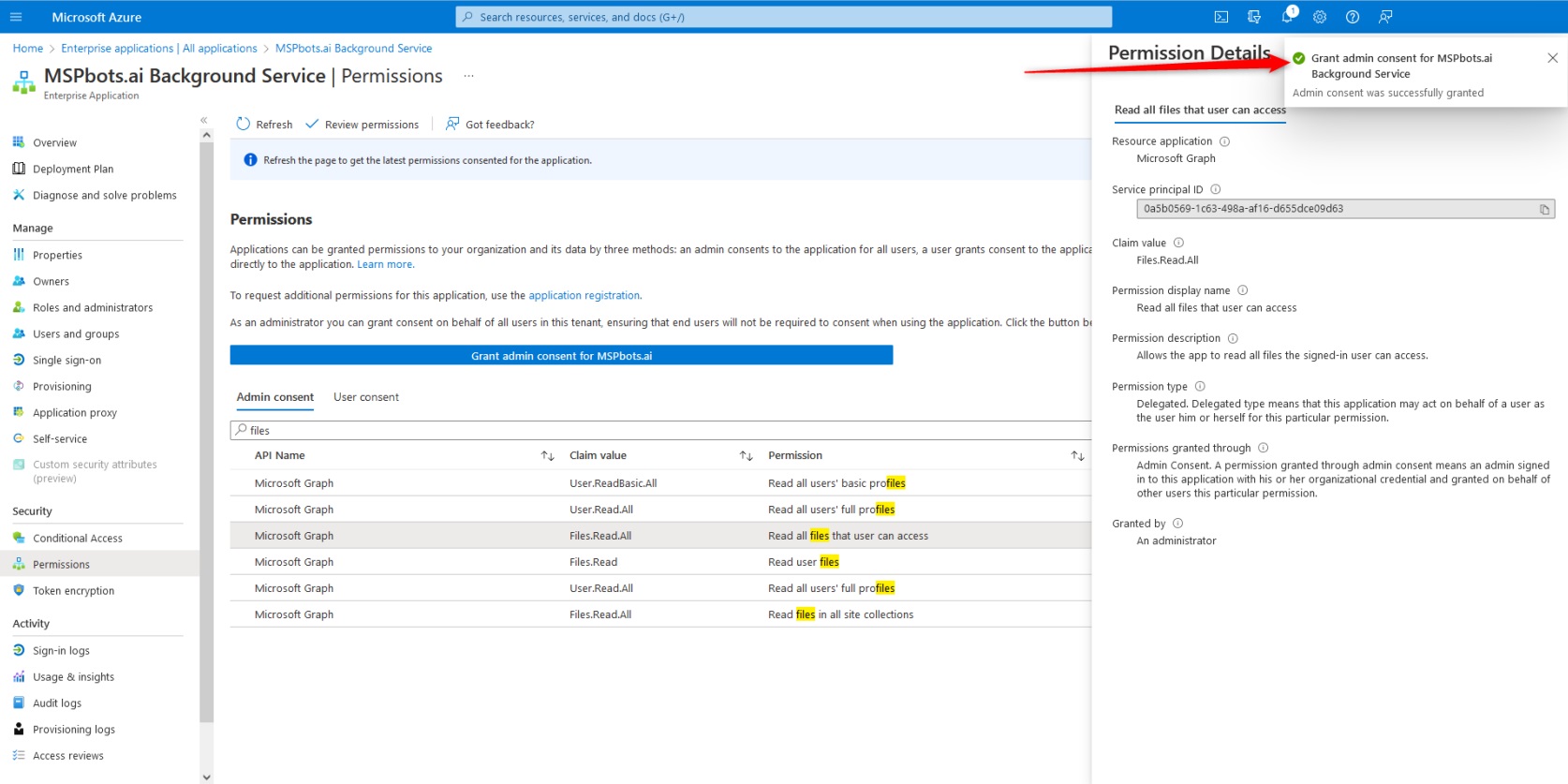This screenshot has height=784, width=1568.
Task: Open the Cloud Shell icon in header
Action: 1221,17
